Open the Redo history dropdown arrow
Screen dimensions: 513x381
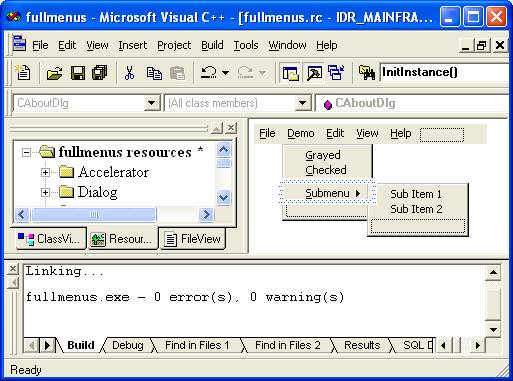pyautogui.click(x=262, y=73)
